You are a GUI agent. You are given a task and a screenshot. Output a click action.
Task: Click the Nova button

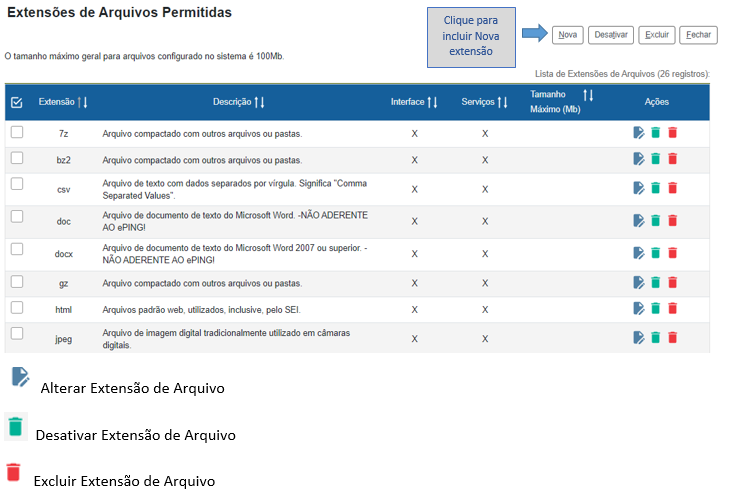click(567, 35)
